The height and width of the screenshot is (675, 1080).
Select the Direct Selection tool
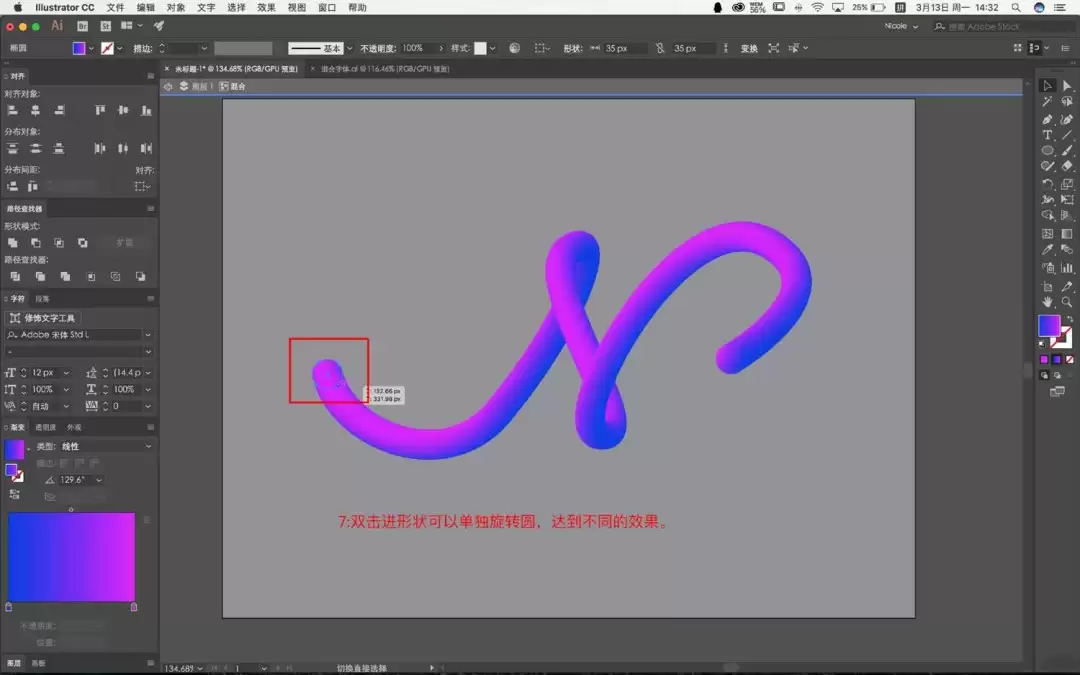tap(1067, 86)
